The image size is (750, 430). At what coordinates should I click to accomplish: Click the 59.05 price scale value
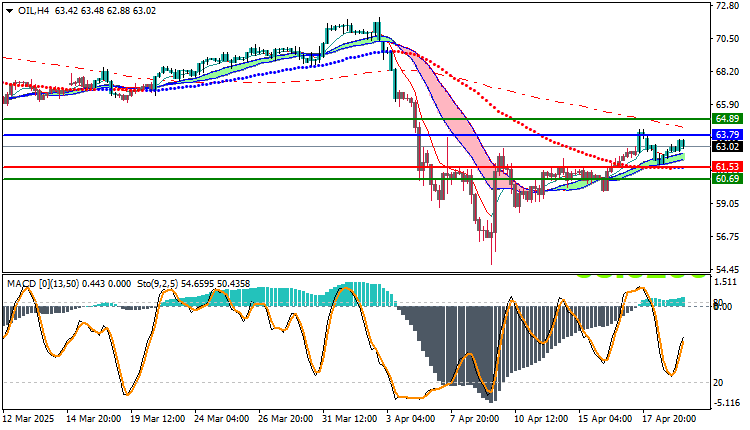(x=727, y=204)
